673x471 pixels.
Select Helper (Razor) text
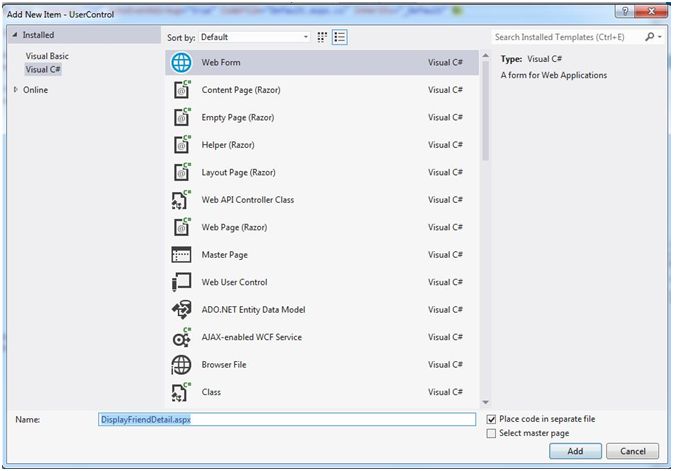click(x=228, y=145)
